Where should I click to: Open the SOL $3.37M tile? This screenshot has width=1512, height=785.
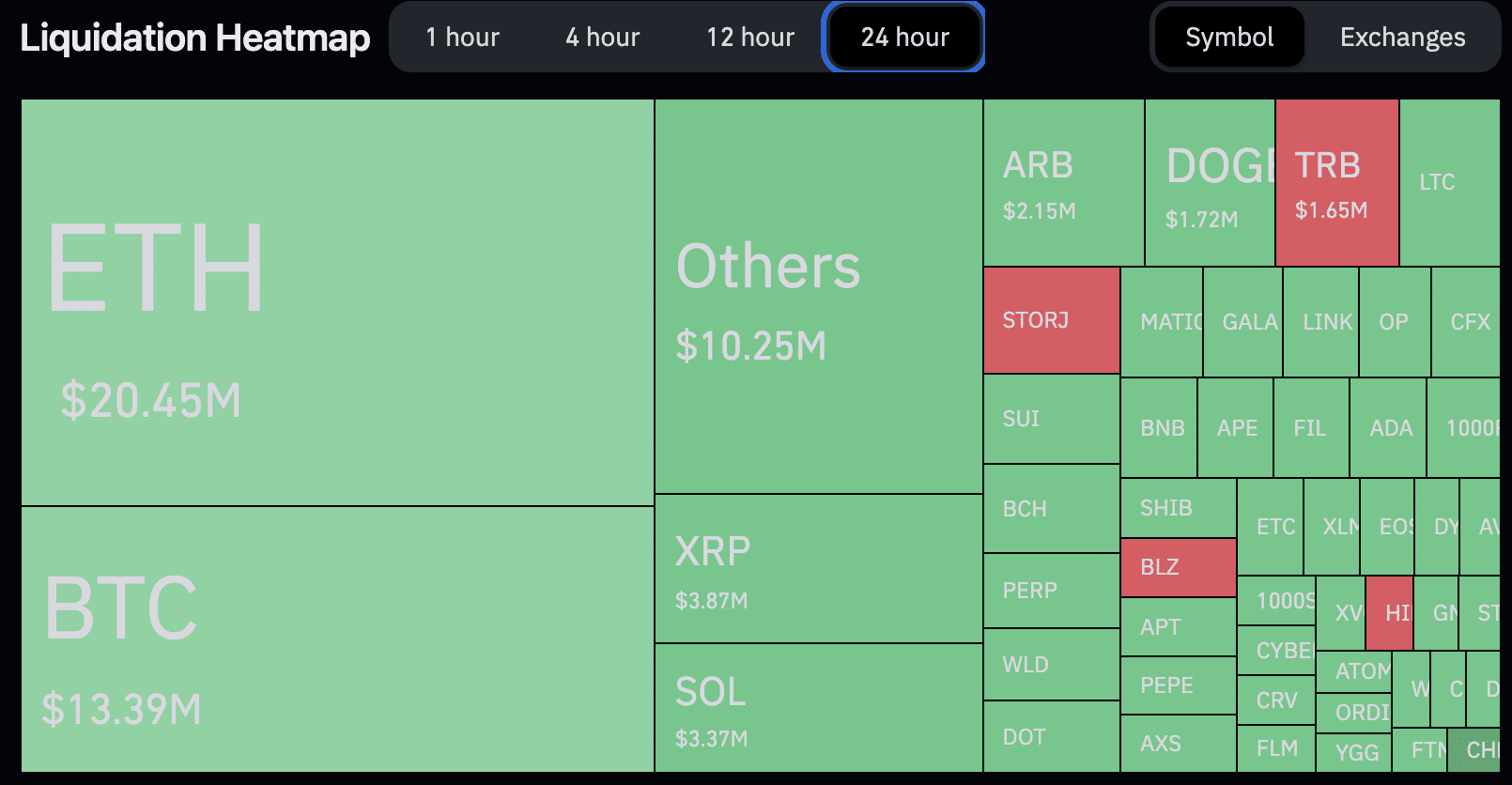(x=818, y=708)
